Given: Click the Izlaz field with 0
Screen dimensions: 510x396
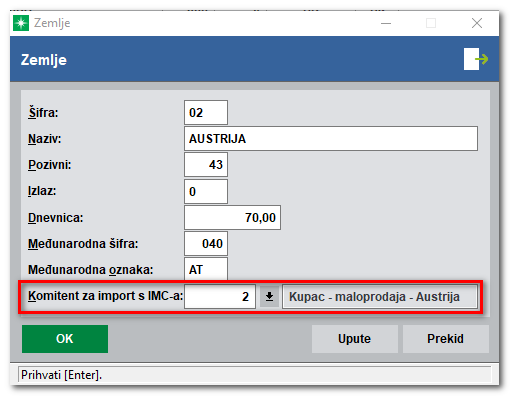Looking at the screenshot, I should pos(206,191).
